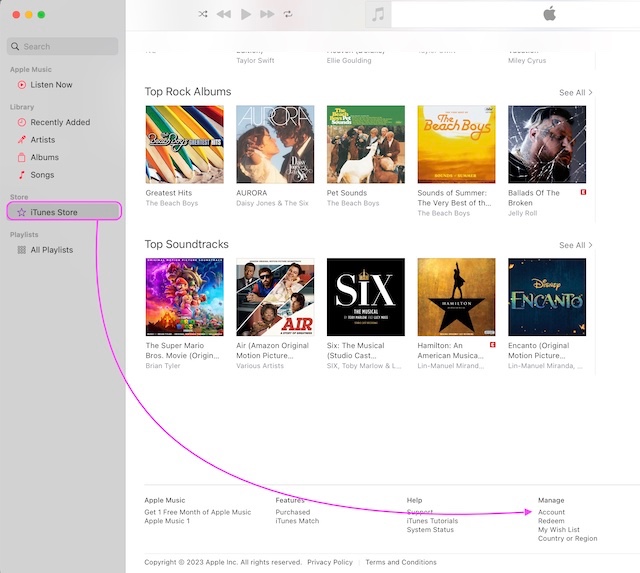The width and height of the screenshot is (640, 573).
Task: Click the Greatest Hits album title
Action: click(169, 193)
